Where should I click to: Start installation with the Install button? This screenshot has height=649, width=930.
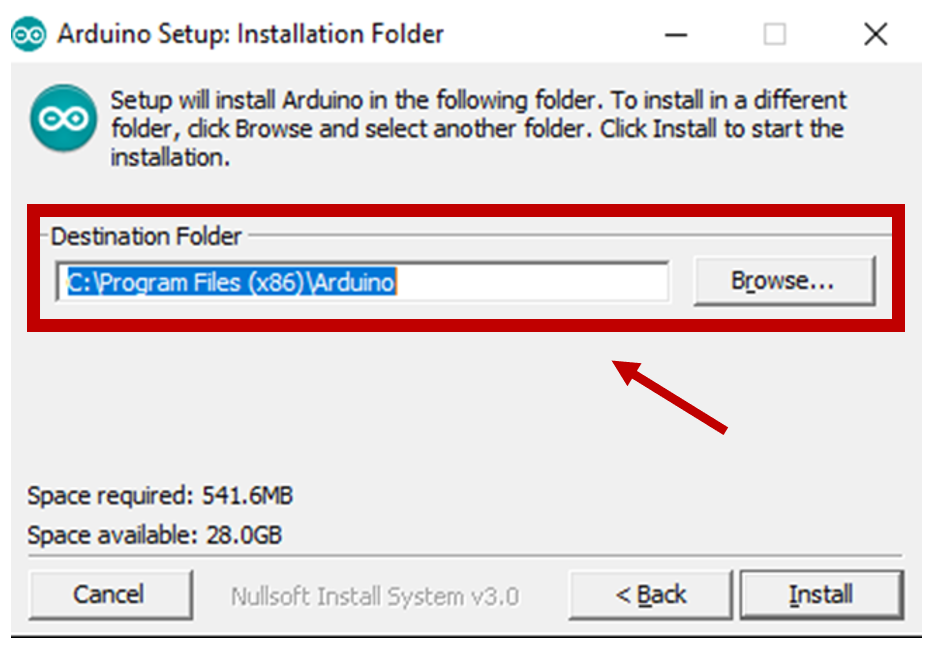point(821,595)
